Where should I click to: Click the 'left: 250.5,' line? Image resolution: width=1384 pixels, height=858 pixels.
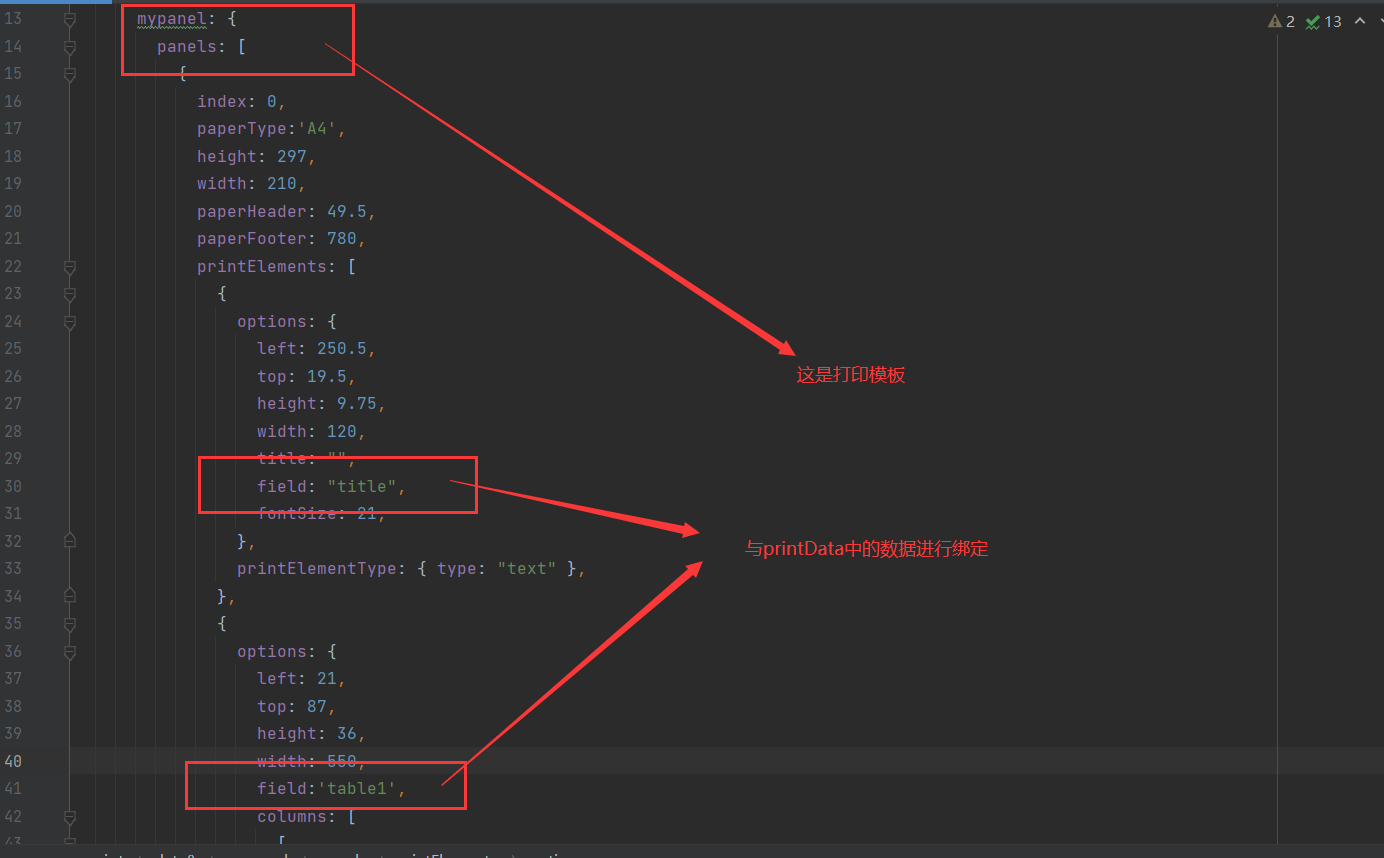click(316, 348)
